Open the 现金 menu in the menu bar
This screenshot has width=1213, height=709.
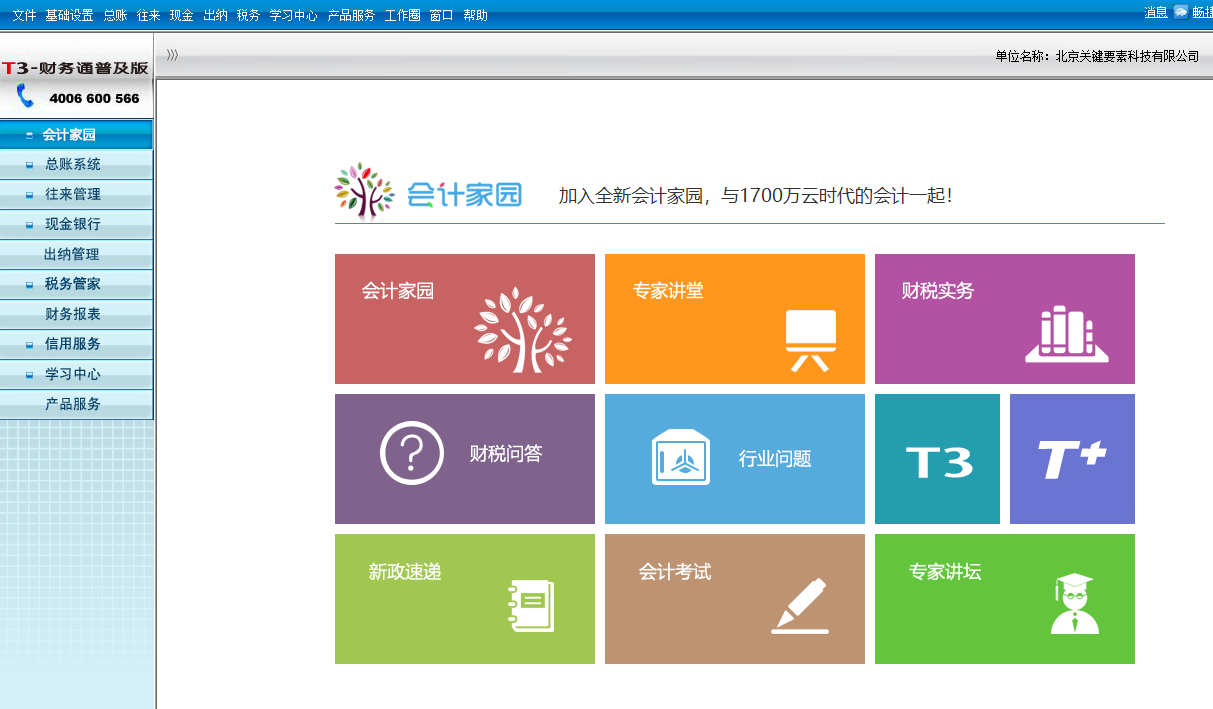[181, 15]
